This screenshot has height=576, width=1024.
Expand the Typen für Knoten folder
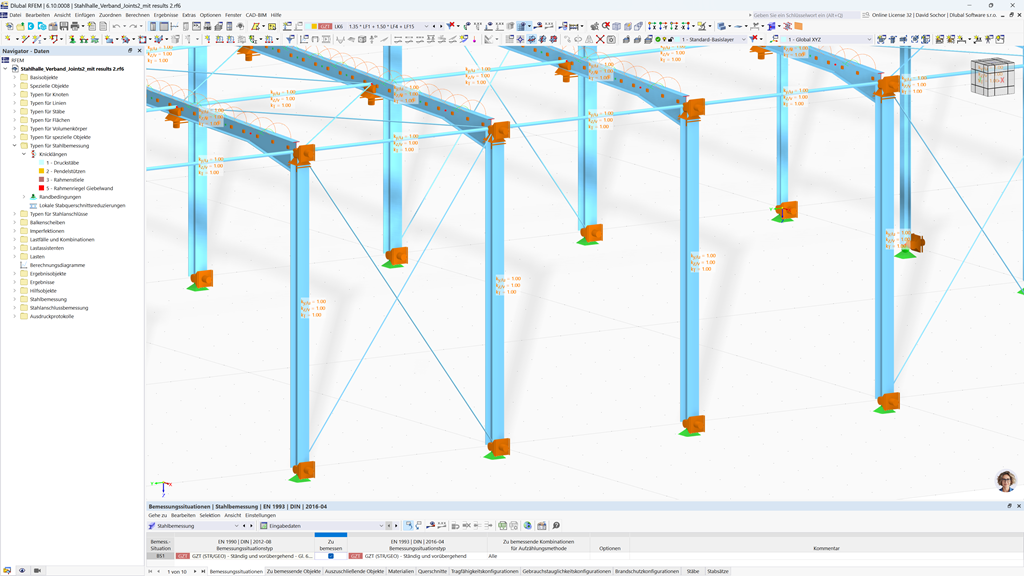click(15, 94)
